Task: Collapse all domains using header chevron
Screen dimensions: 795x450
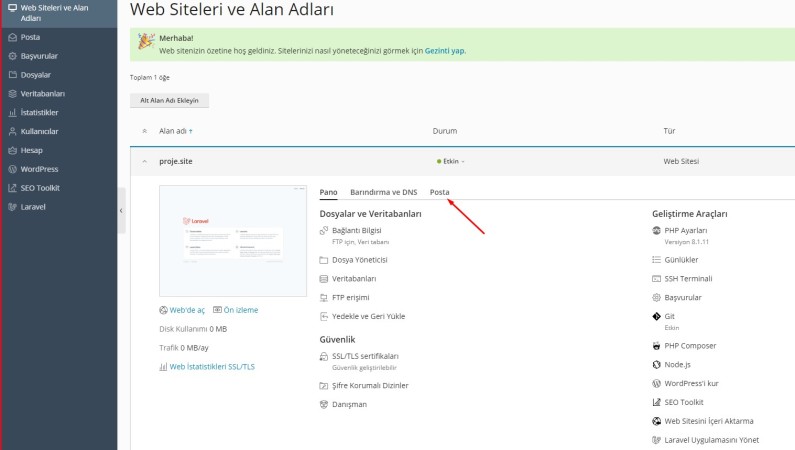Action: click(x=144, y=131)
